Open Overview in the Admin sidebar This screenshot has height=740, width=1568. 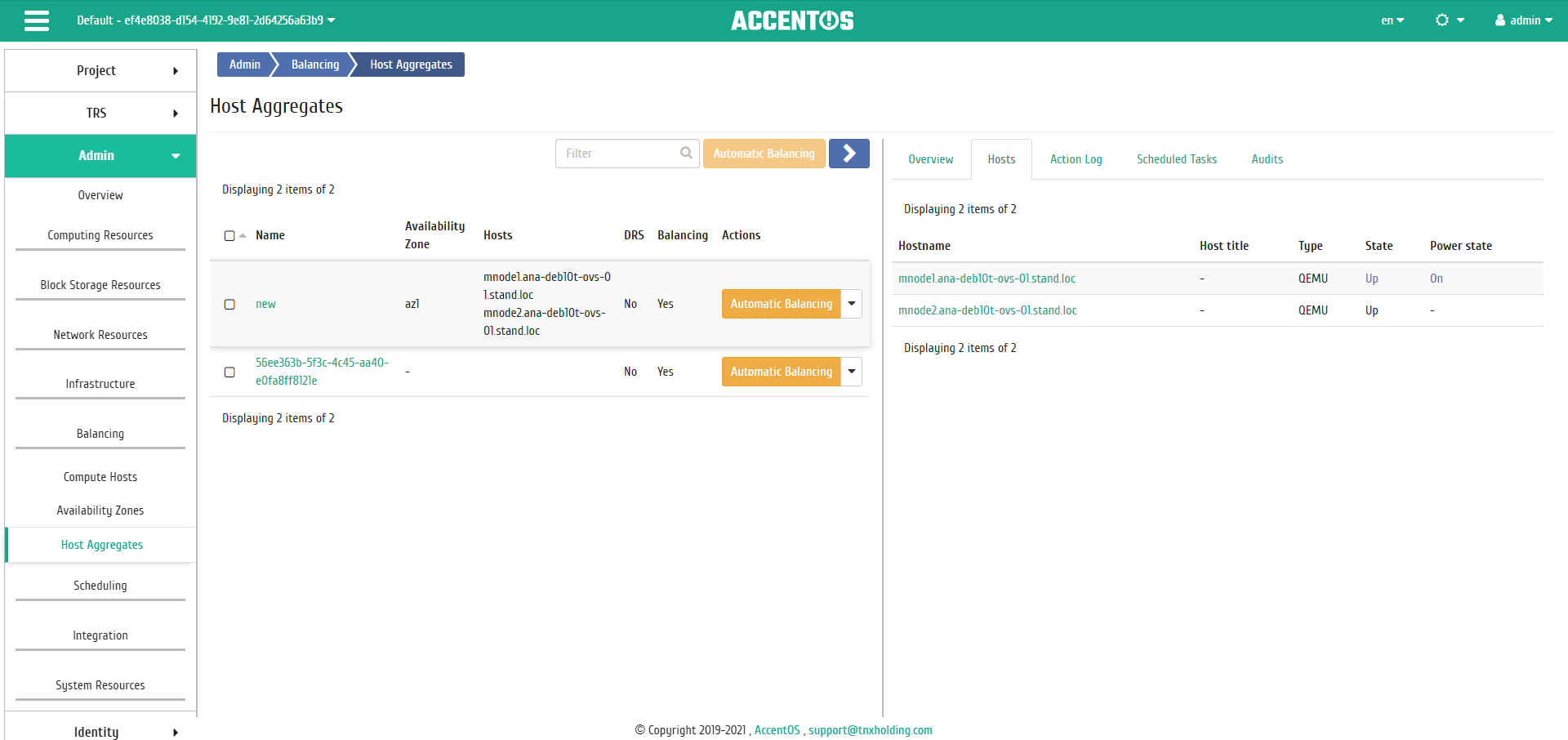[100, 195]
